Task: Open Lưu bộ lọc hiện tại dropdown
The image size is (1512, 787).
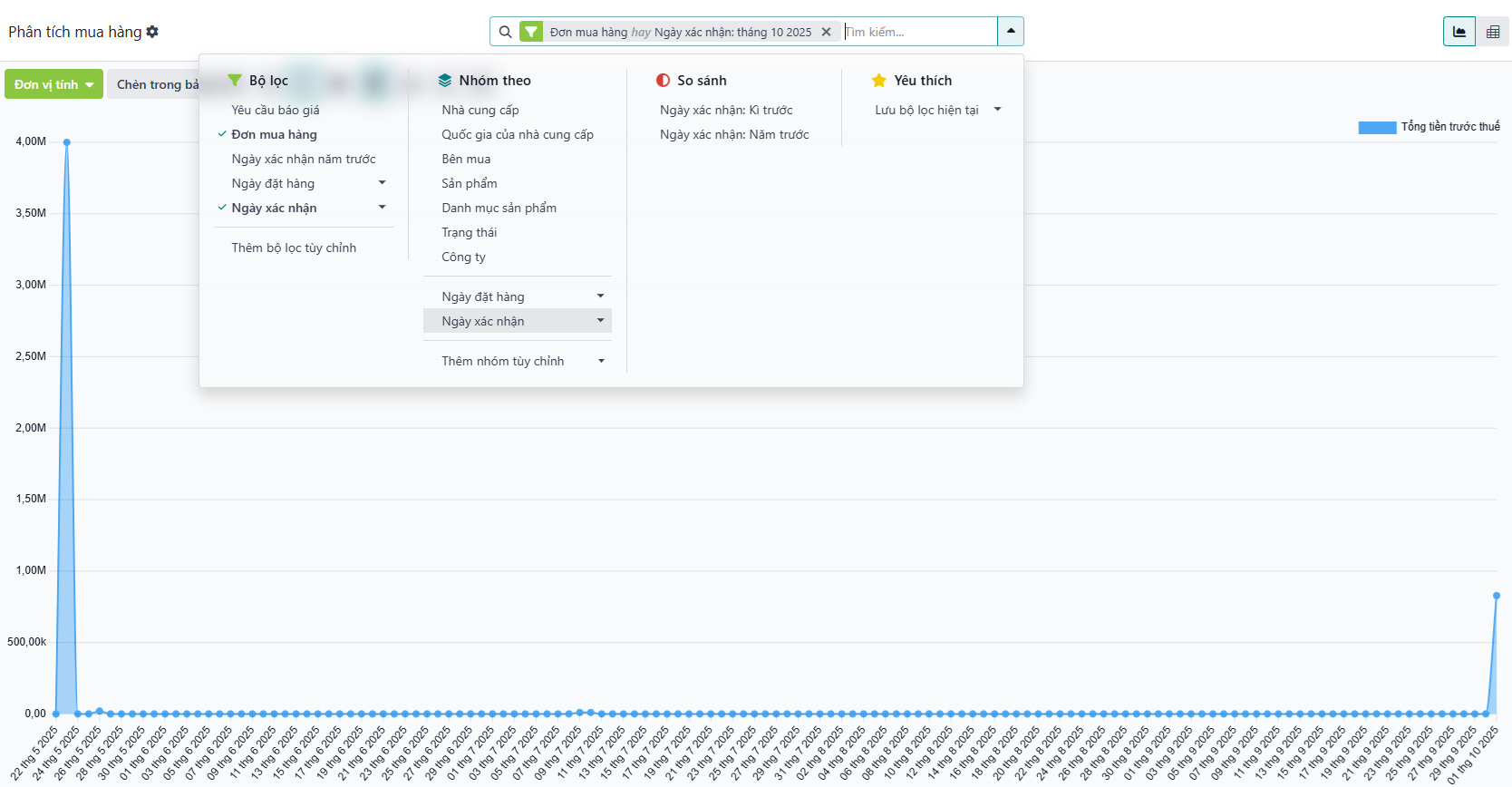Action: (997, 110)
